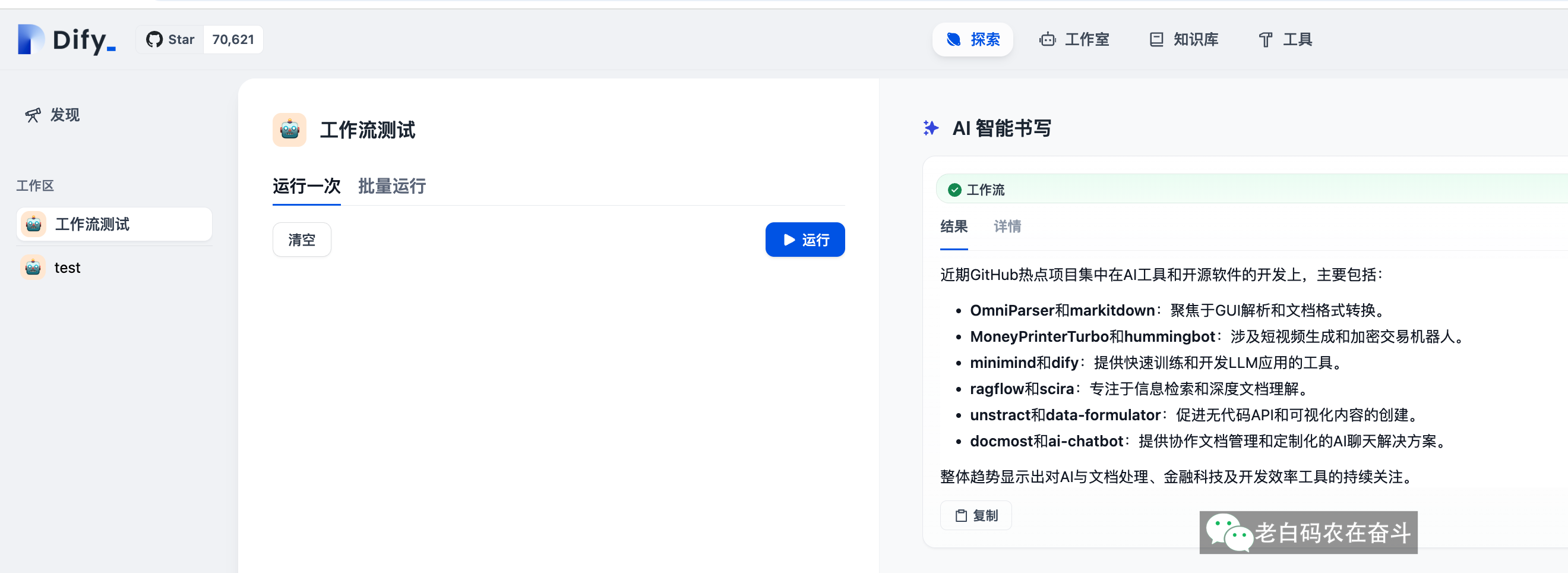Screen dimensions: 1568x573
Task: Open the GitHub Star link
Action: pos(170,40)
